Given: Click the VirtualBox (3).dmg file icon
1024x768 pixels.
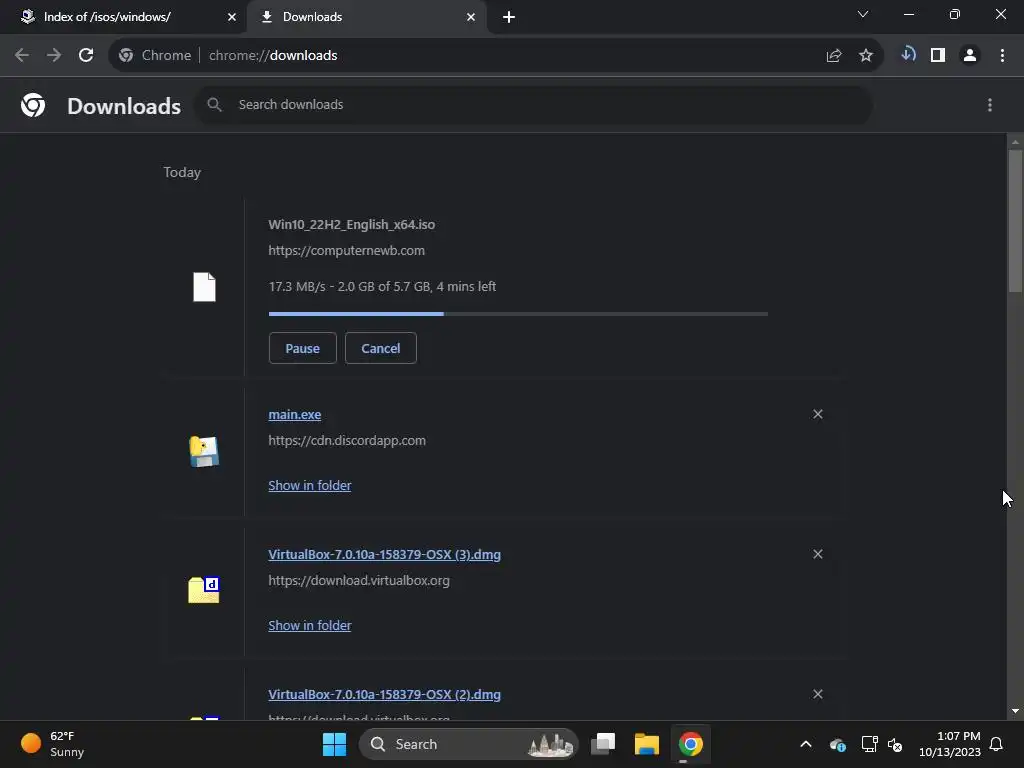Looking at the screenshot, I should click(204, 590).
